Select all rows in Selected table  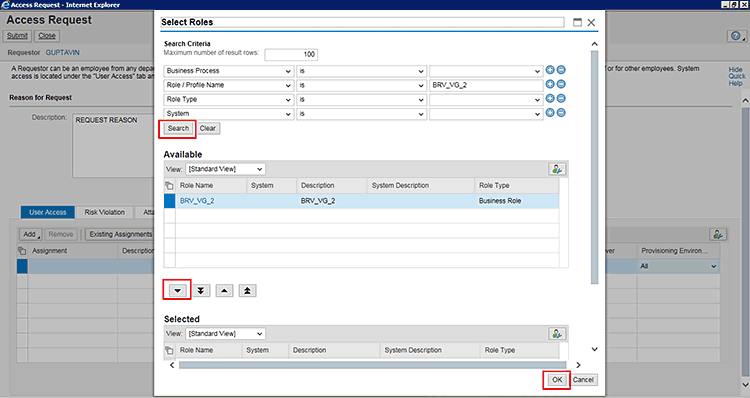coord(169,350)
